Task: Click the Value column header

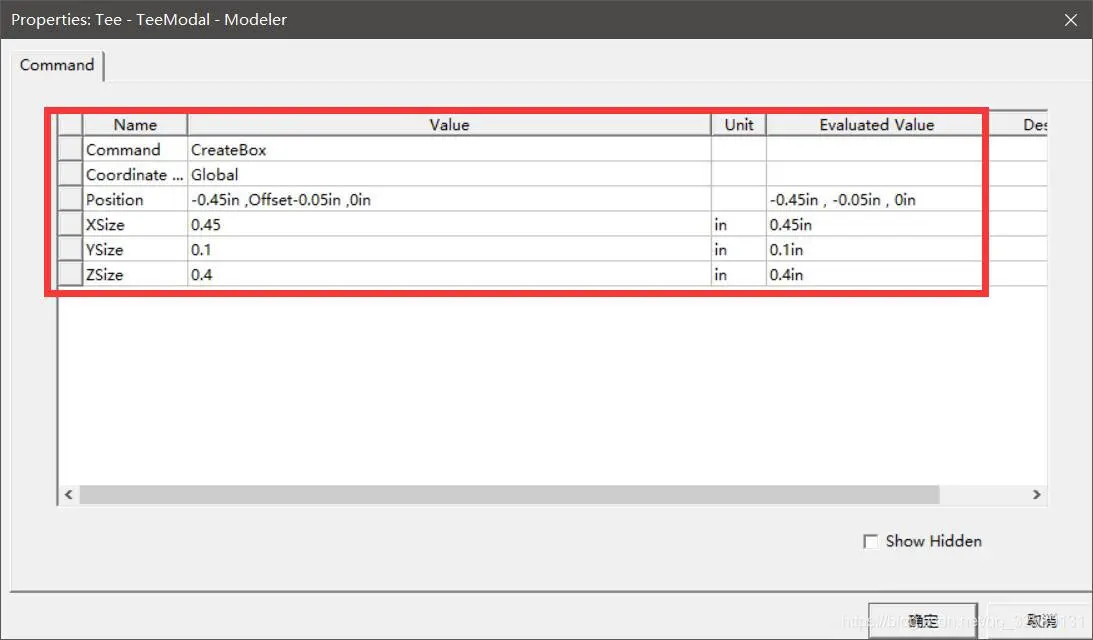Action: pos(449,125)
